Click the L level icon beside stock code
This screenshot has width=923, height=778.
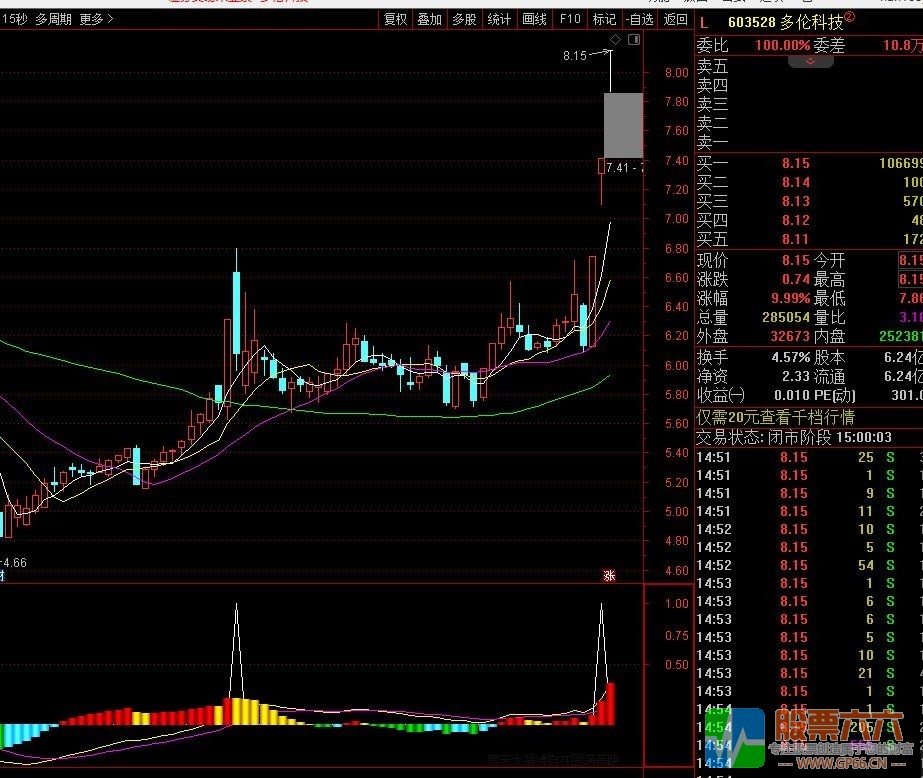coord(704,24)
